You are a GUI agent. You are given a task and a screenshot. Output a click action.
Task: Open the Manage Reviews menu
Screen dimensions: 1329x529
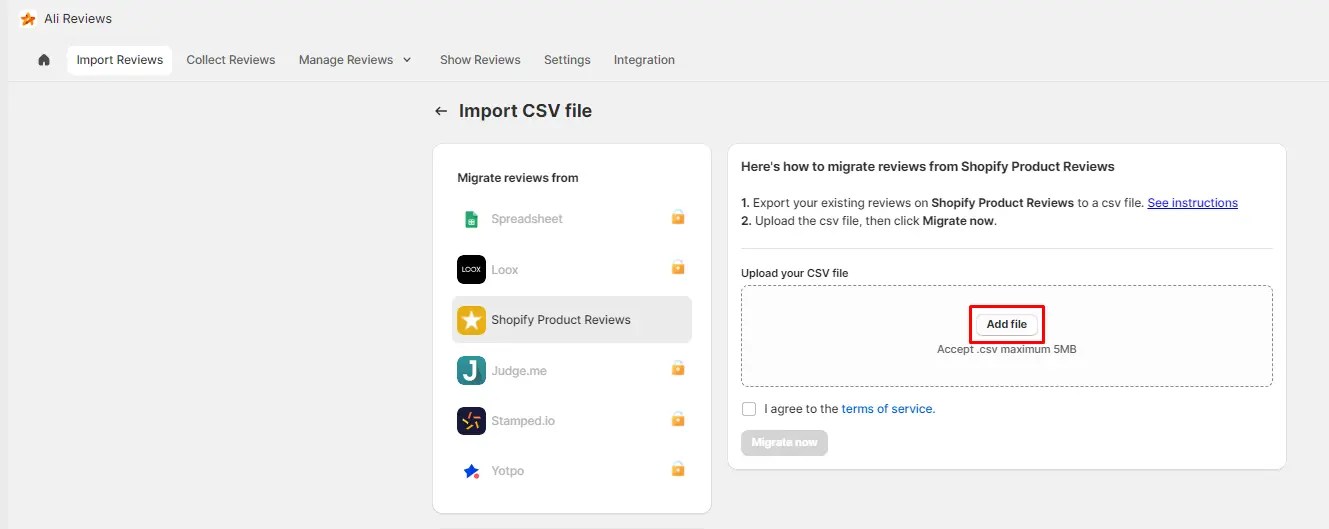pos(355,60)
